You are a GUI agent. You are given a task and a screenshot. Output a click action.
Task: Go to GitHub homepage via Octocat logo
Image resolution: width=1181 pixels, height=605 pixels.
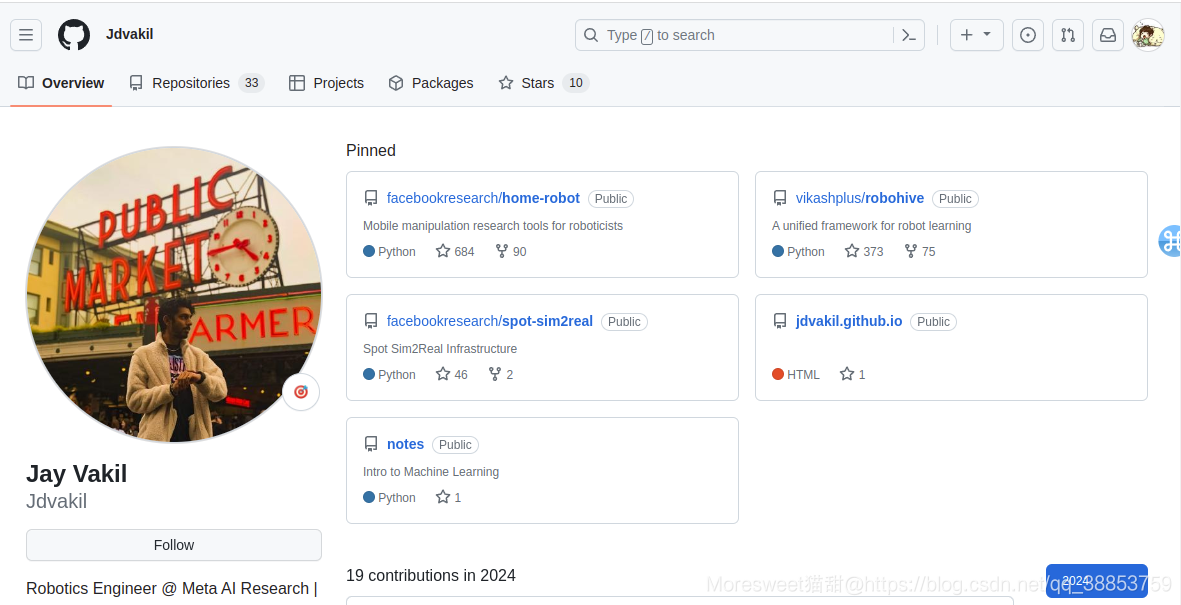pyautogui.click(x=74, y=35)
